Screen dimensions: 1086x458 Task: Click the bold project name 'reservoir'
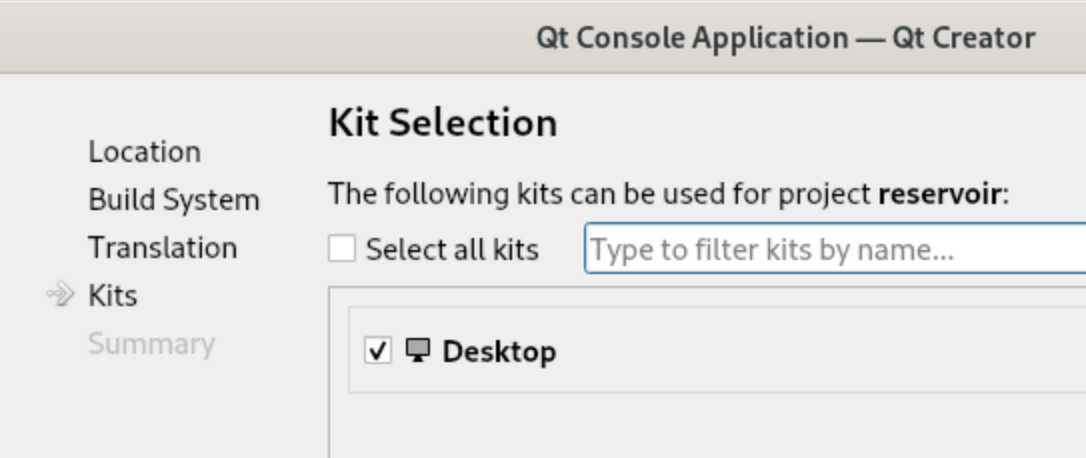[939, 193]
